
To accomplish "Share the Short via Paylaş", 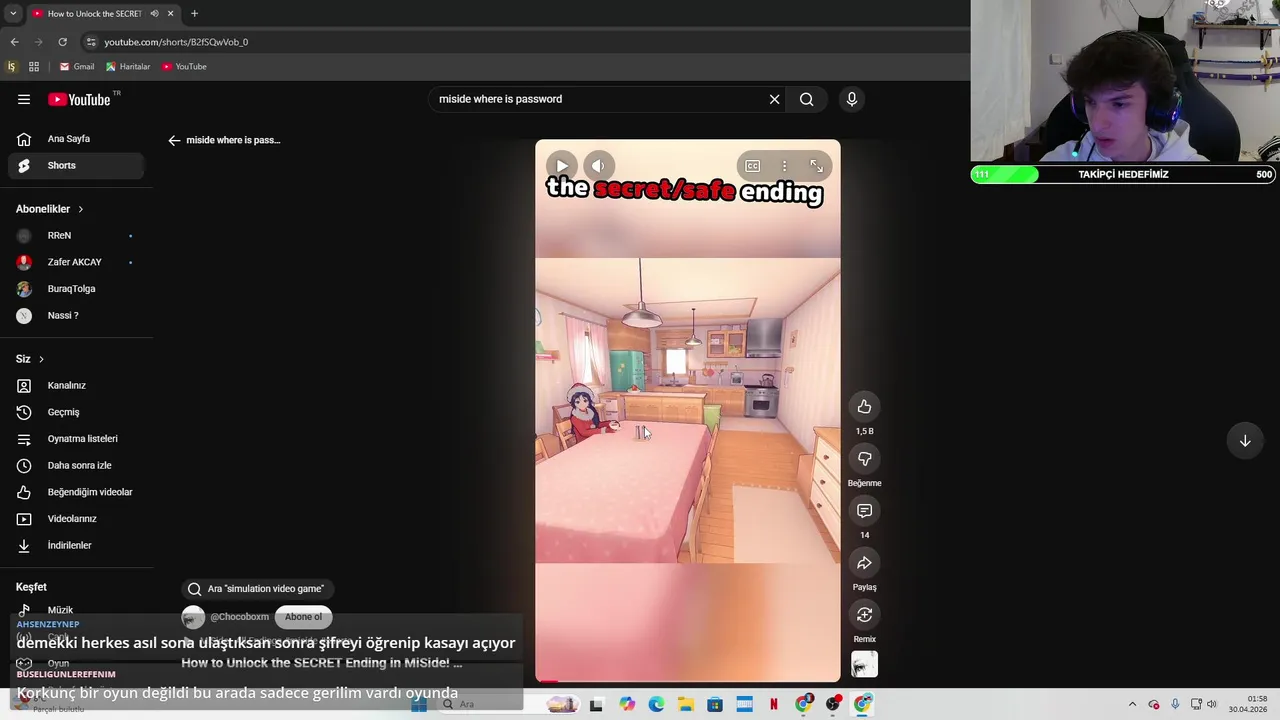I will [865, 563].
